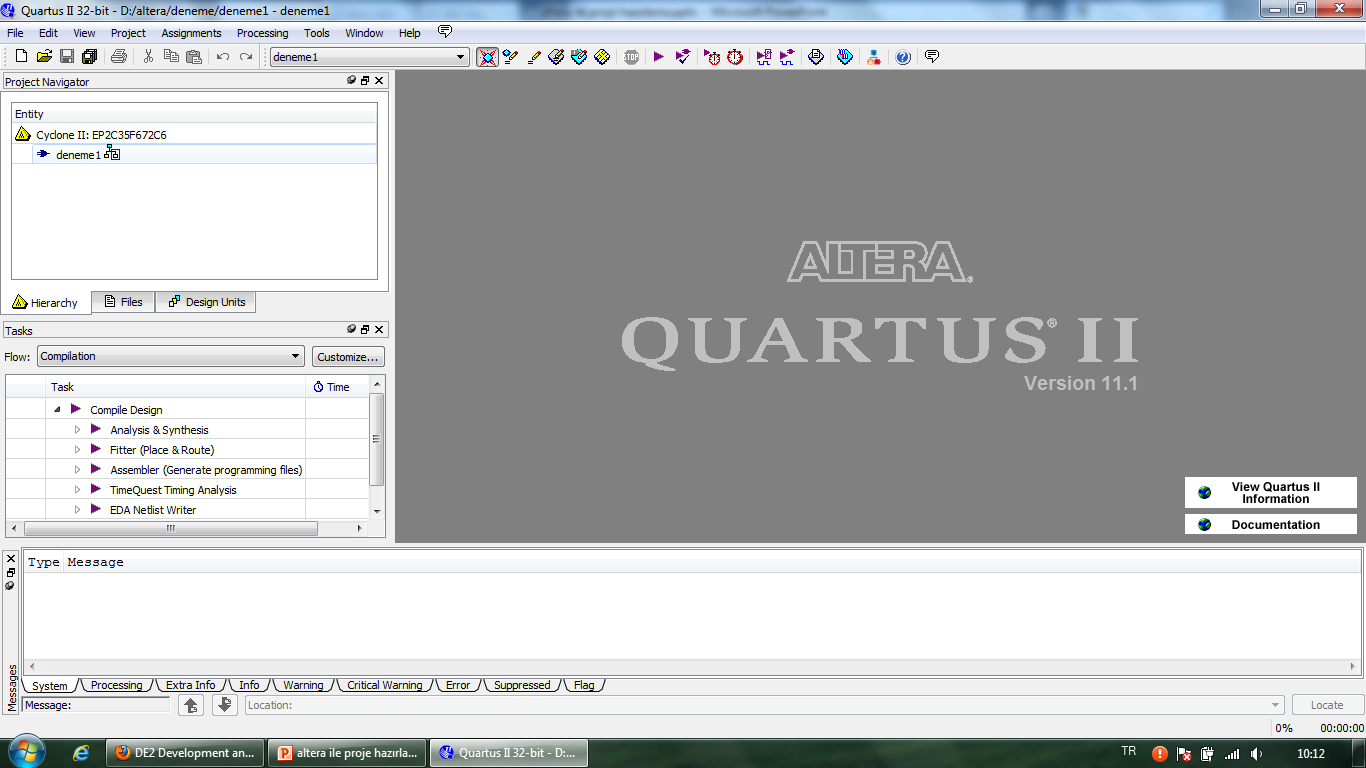Viewport: 1366px width, 768px height.
Task: Click the Print icon
Action: 119,57
